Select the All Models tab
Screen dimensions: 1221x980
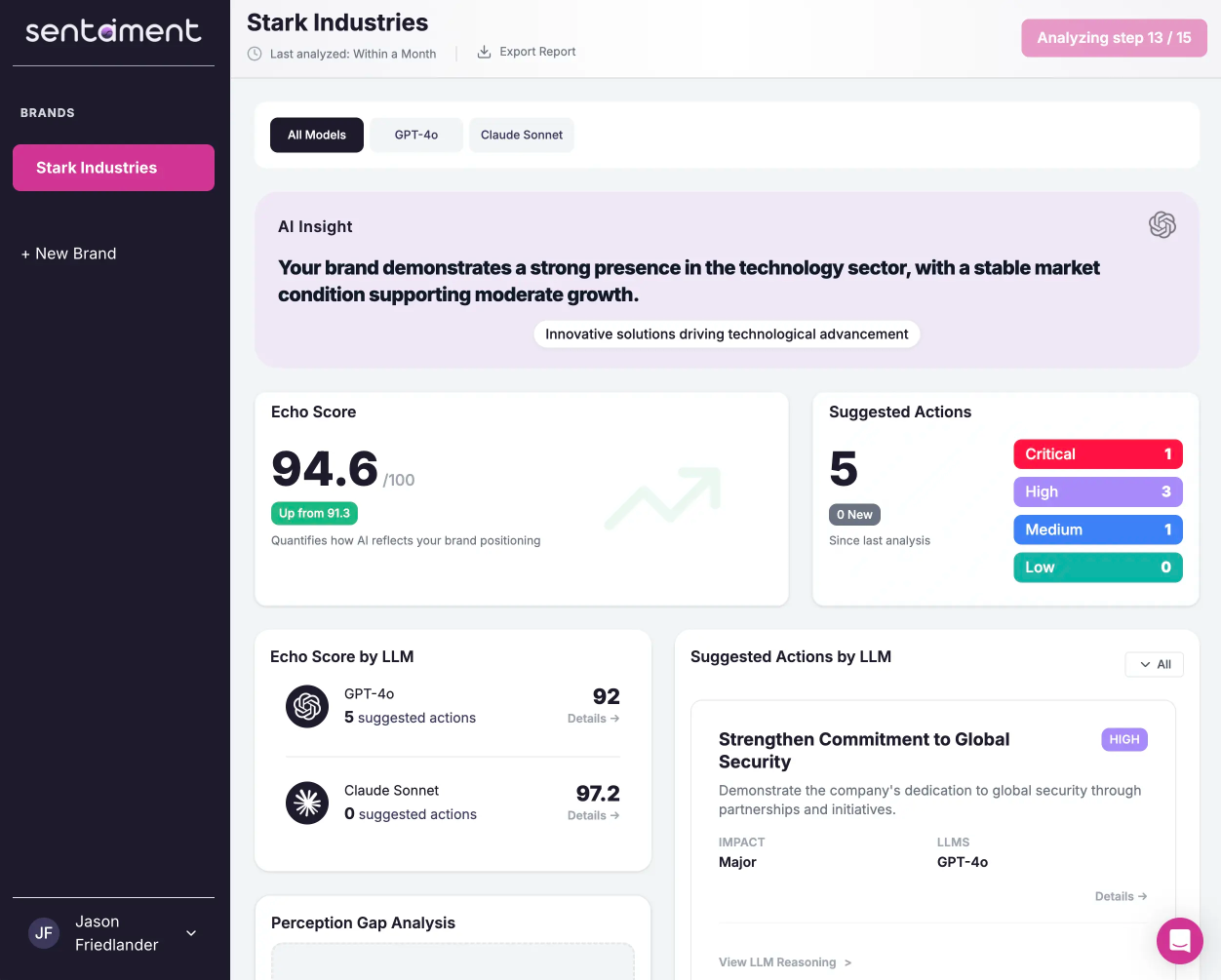click(317, 135)
